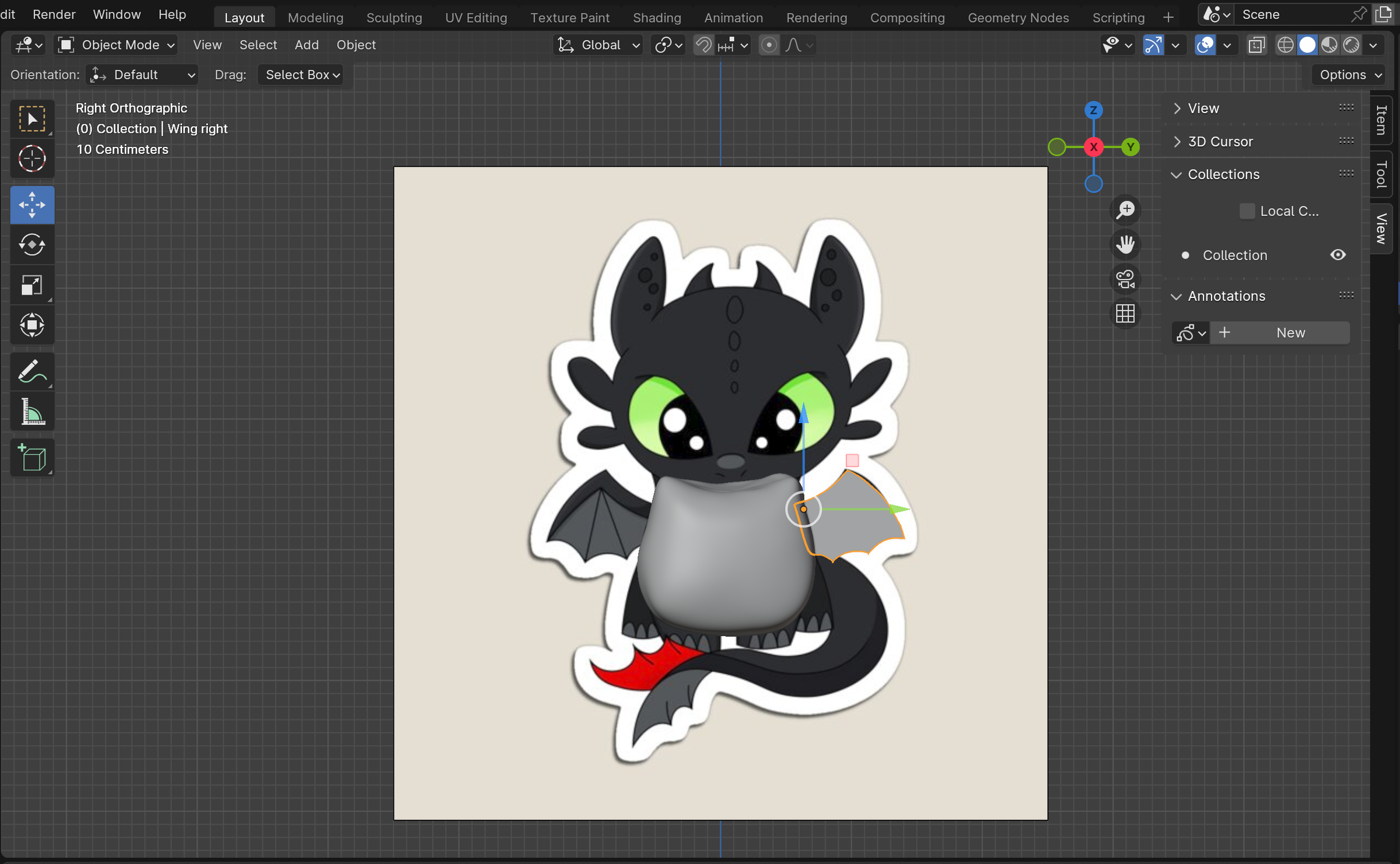The width and height of the screenshot is (1400, 864).
Task: Open the Tool sidebar tab
Action: 1381,174
